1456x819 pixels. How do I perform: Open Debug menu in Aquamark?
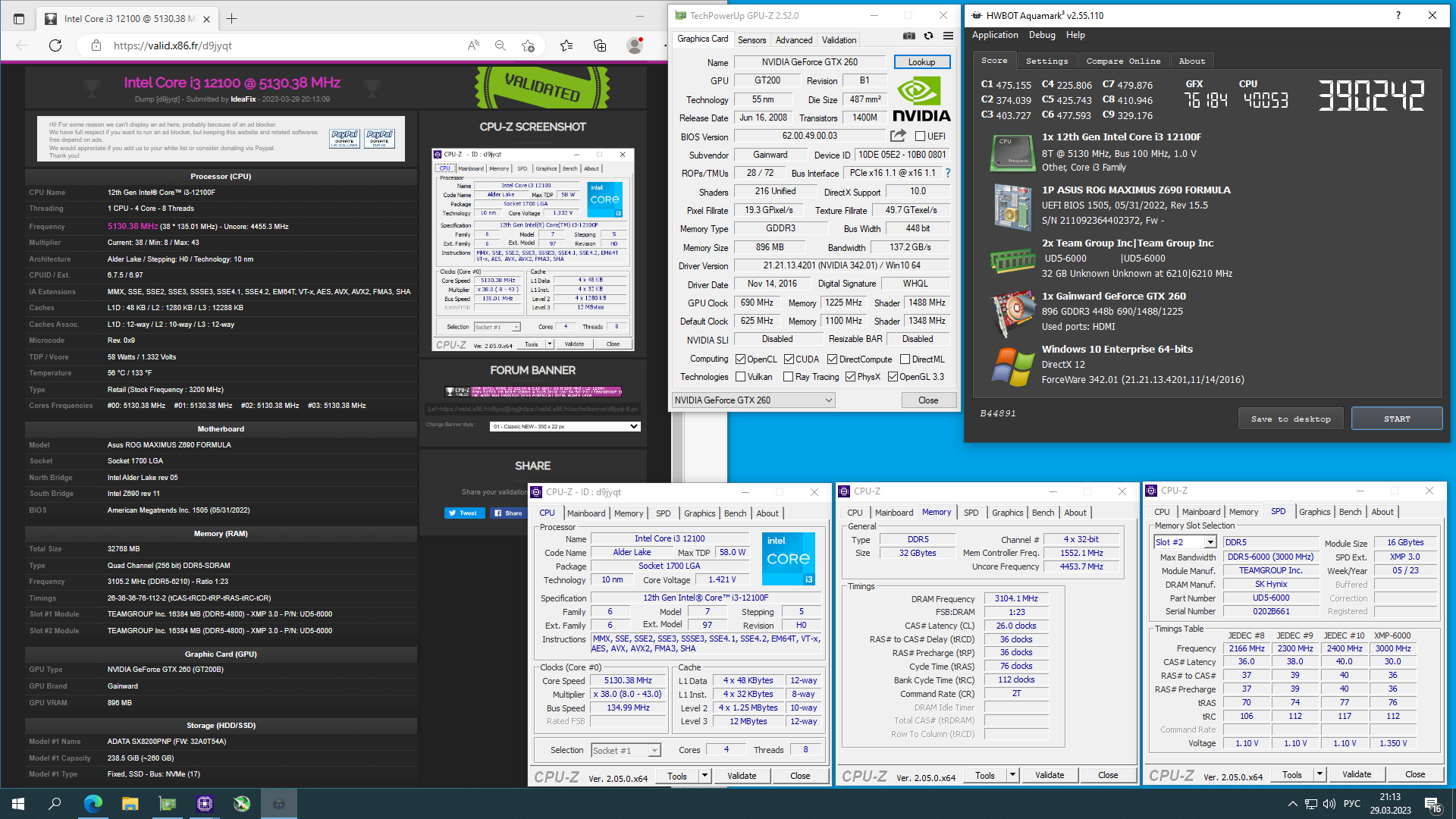click(1042, 35)
